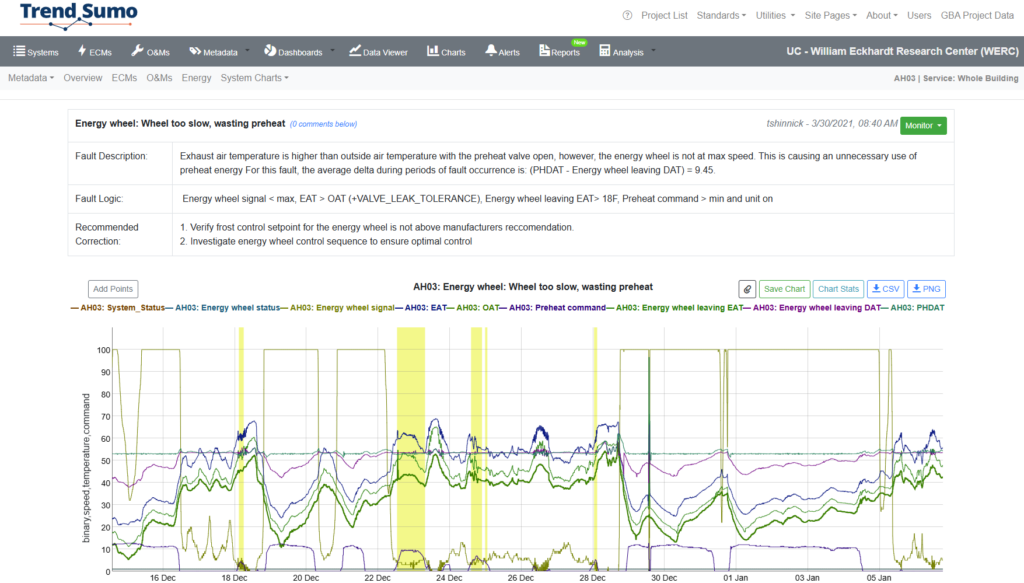Open the Users page
Screen dimensions: 1024x583
click(x=919, y=15)
